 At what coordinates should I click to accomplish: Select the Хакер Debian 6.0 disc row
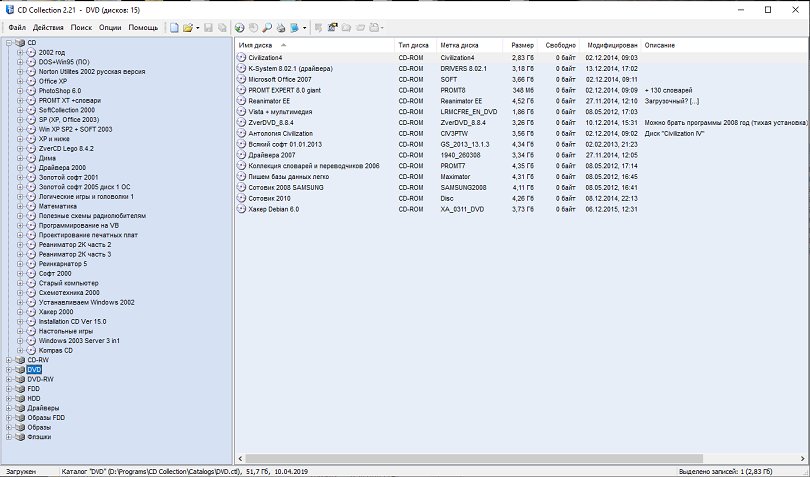(522, 209)
